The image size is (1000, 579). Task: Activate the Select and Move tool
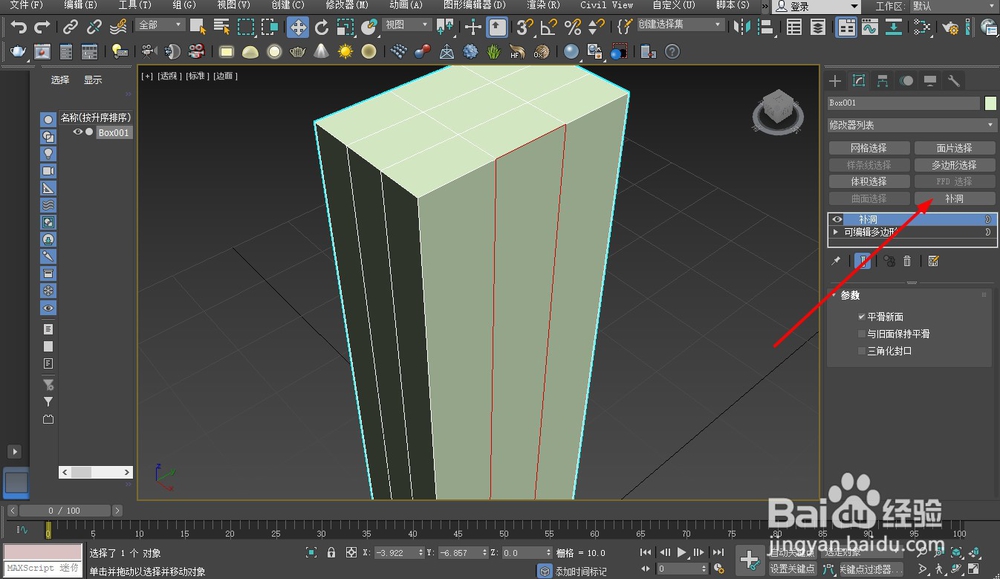tap(298, 27)
